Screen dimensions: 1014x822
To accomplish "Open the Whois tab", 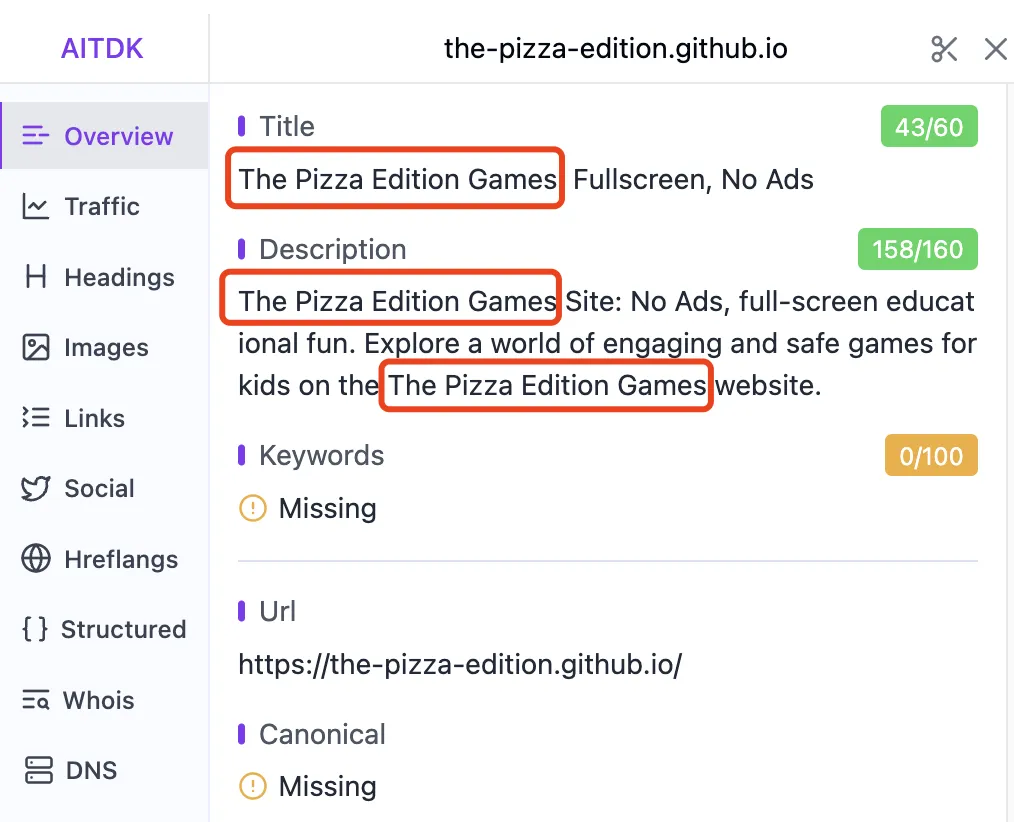I will point(98,700).
